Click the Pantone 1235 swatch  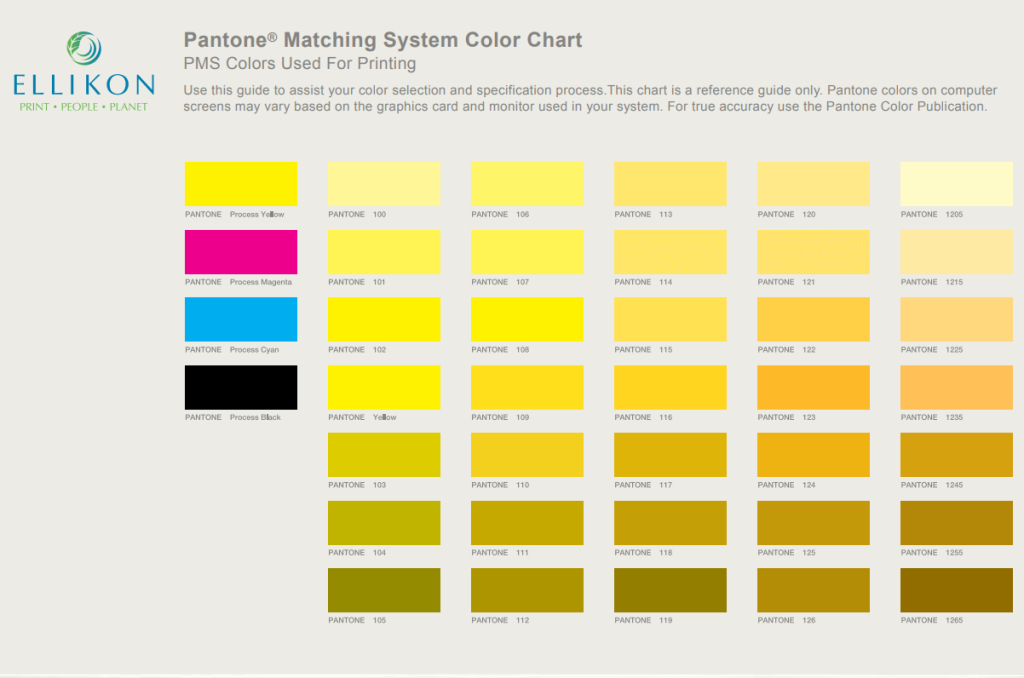(956, 387)
